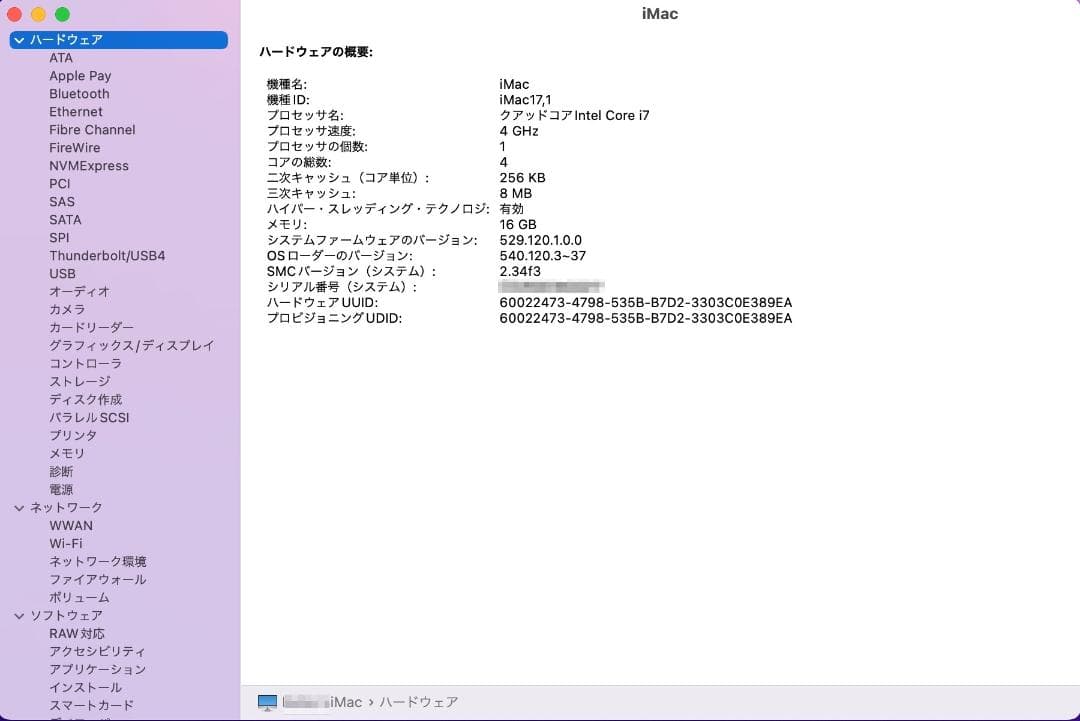Click the processor name クアッドコア Intel Core i7
This screenshot has height=721, width=1080.
574,116
